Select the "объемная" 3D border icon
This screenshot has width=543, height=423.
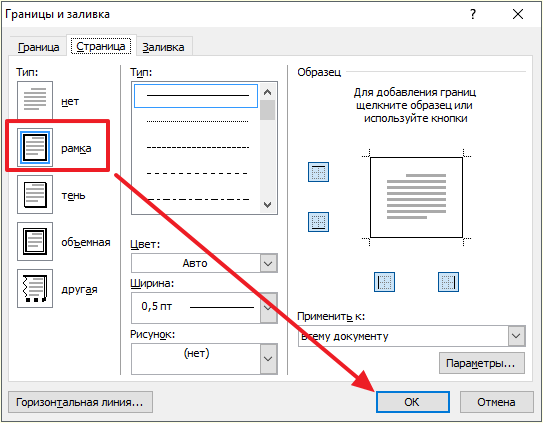point(35,241)
